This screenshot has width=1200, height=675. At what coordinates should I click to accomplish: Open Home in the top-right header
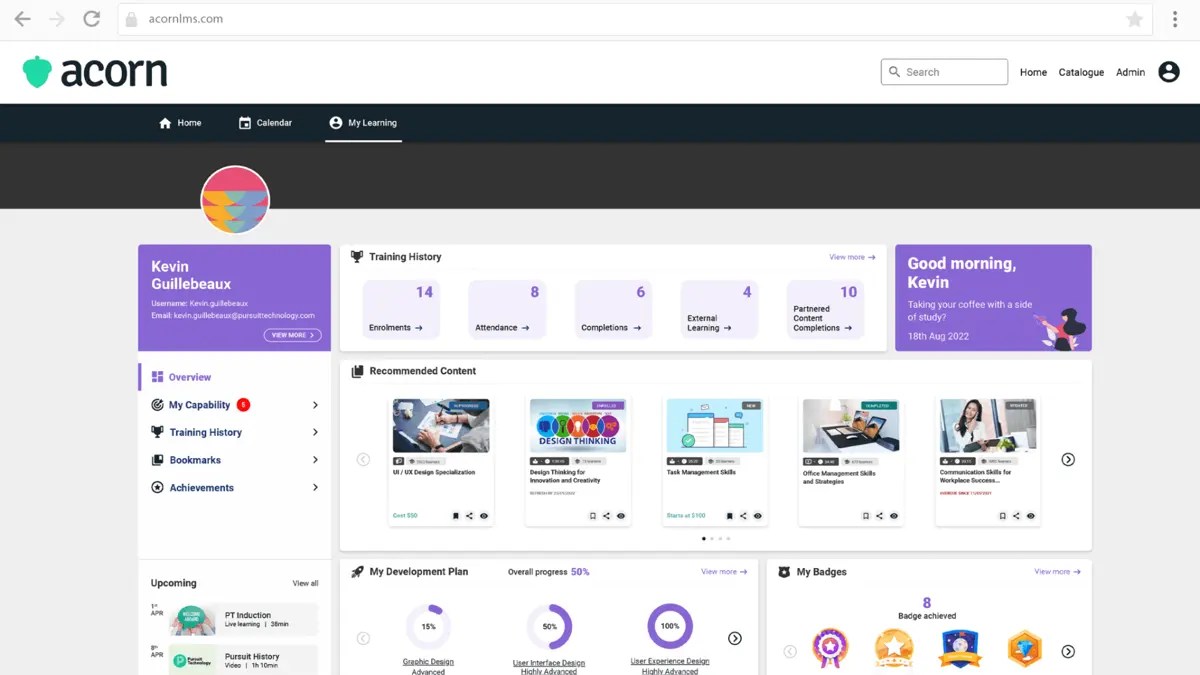(1033, 72)
